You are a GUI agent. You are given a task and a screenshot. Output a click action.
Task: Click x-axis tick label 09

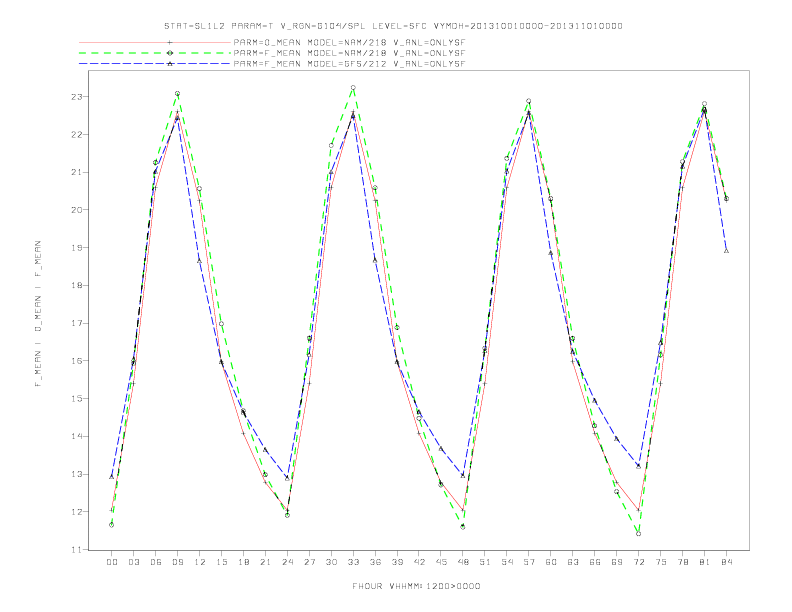pos(177,562)
